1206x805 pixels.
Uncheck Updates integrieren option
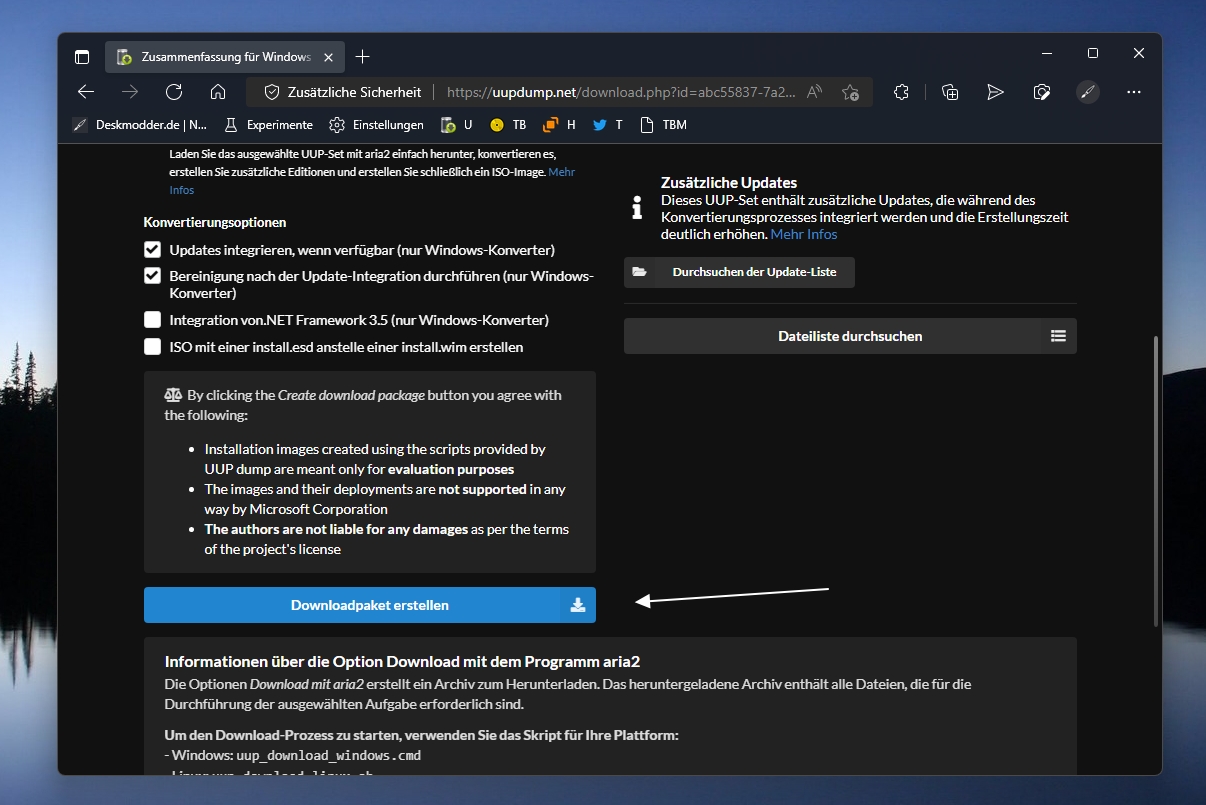[152, 249]
